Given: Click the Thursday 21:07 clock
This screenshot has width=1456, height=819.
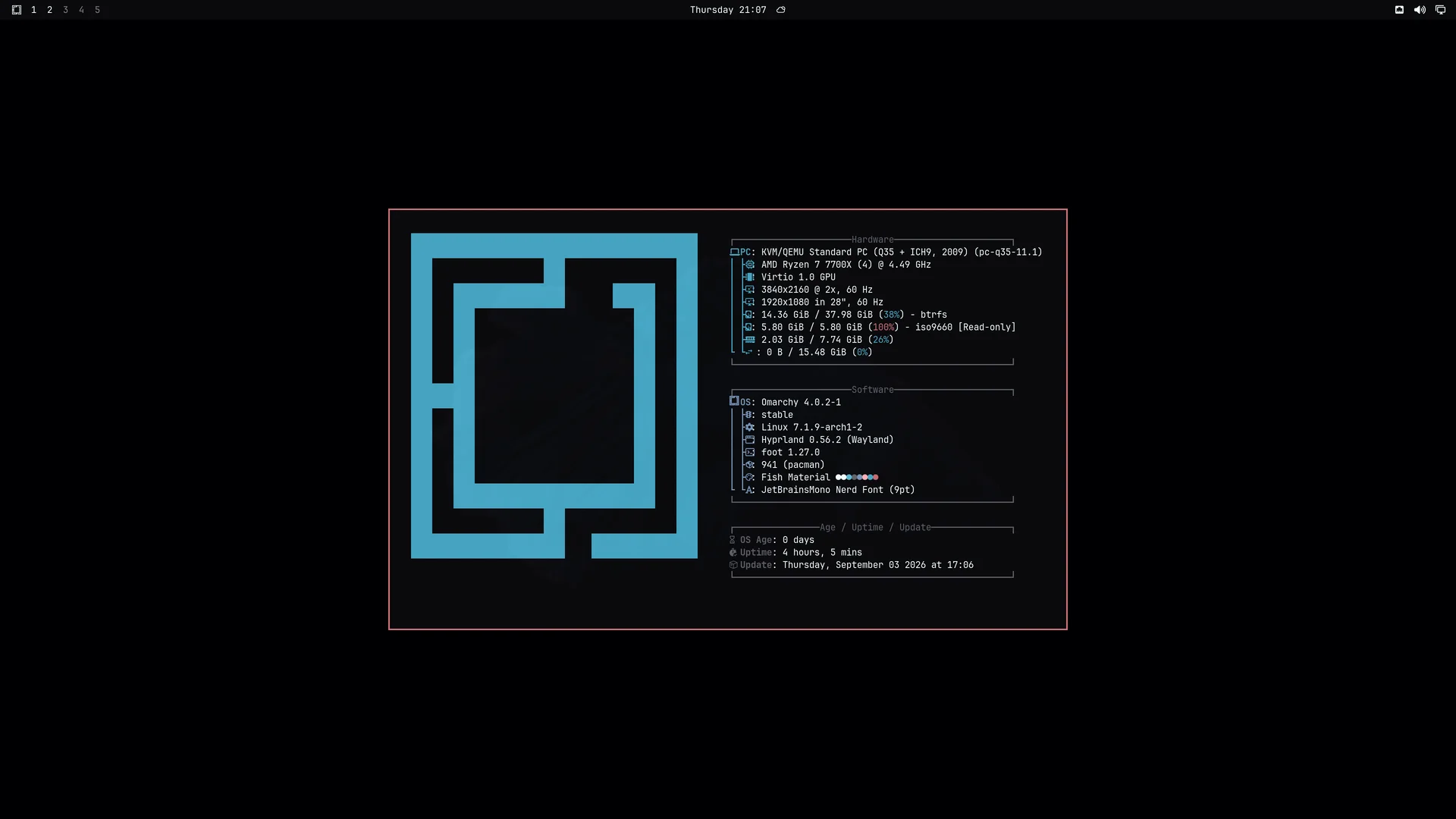Looking at the screenshot, I should point(728,10).
